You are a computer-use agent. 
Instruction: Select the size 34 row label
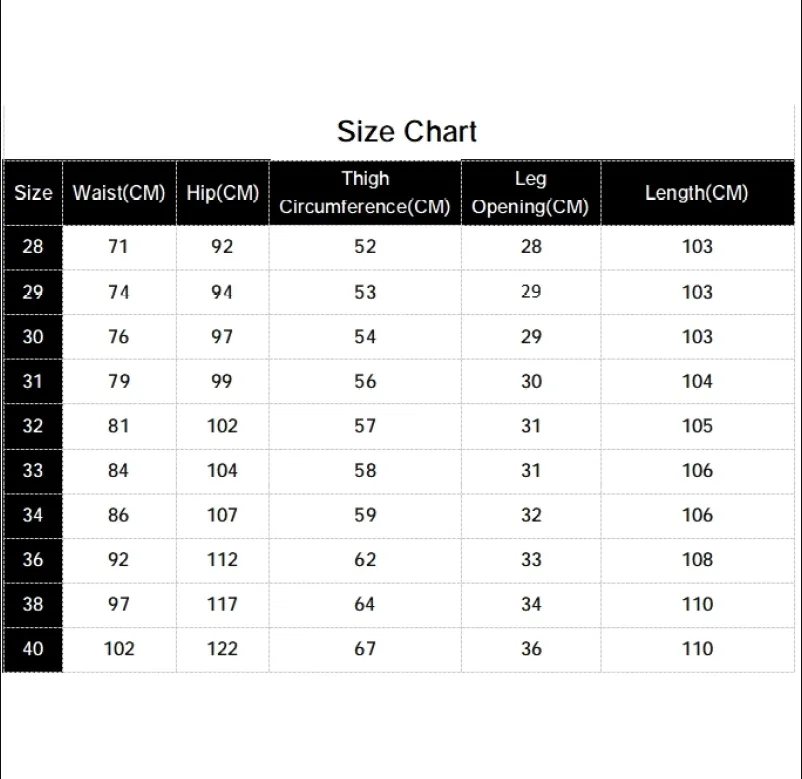click(33, 515)
